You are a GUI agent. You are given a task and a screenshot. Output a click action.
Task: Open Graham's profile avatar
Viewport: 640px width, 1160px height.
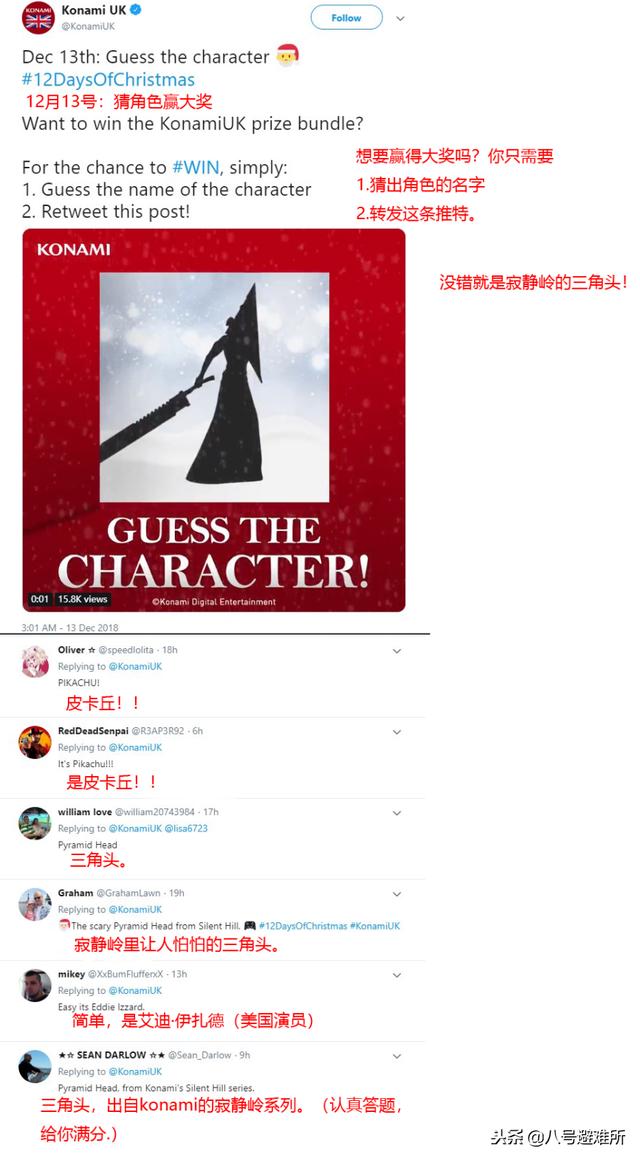click(x=35, y=905)
